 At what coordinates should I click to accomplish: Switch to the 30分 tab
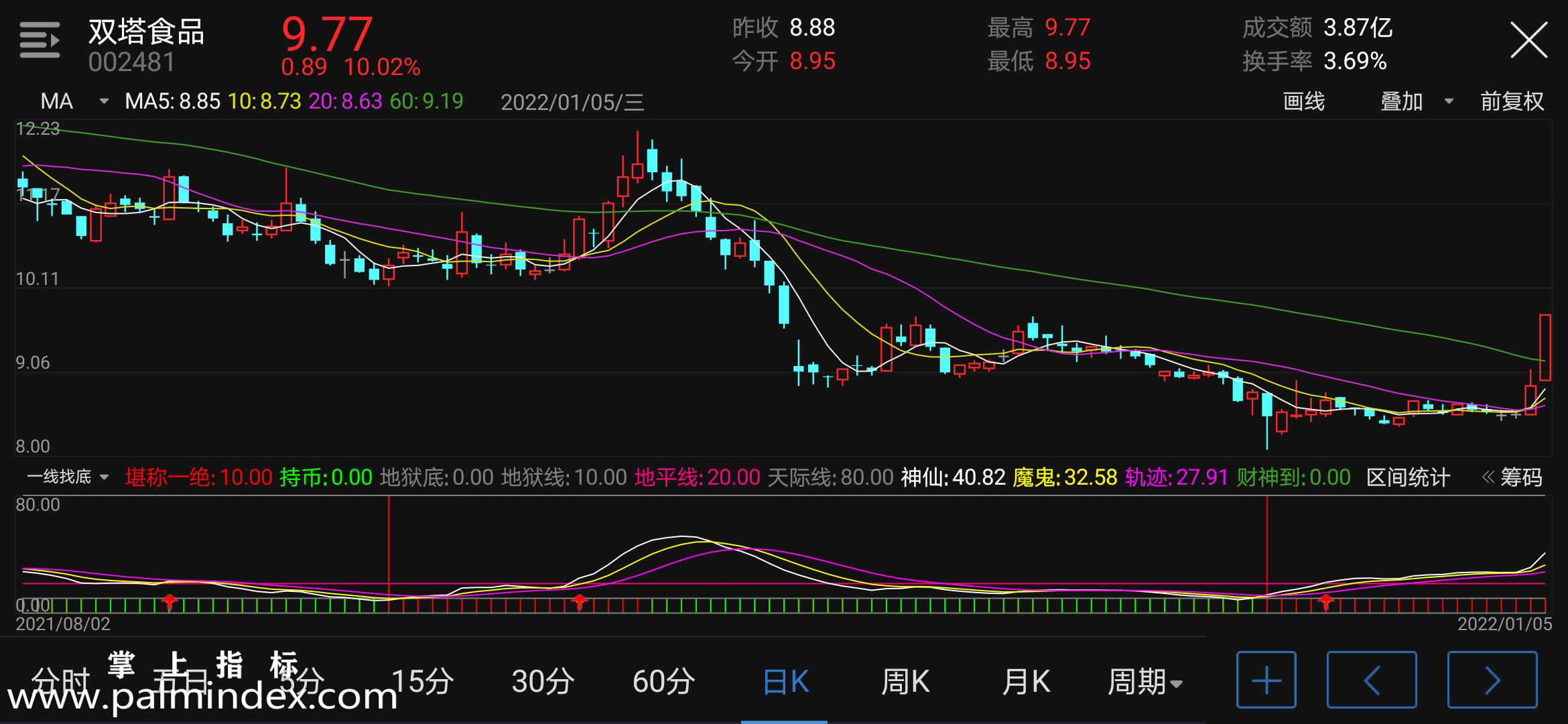coord(543,682)
